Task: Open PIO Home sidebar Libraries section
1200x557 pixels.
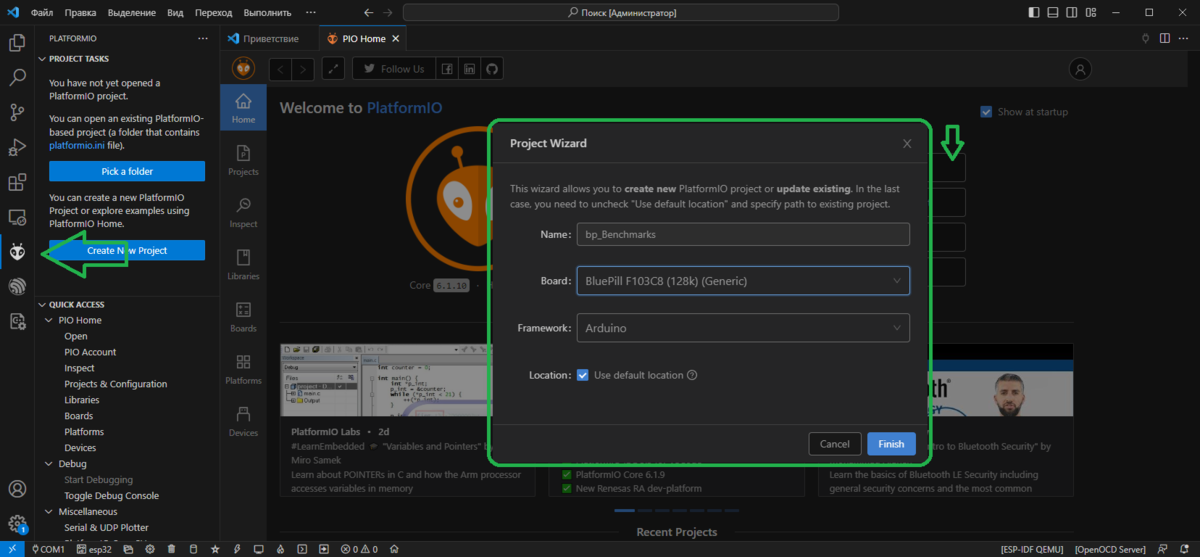Action: point(243,264)
